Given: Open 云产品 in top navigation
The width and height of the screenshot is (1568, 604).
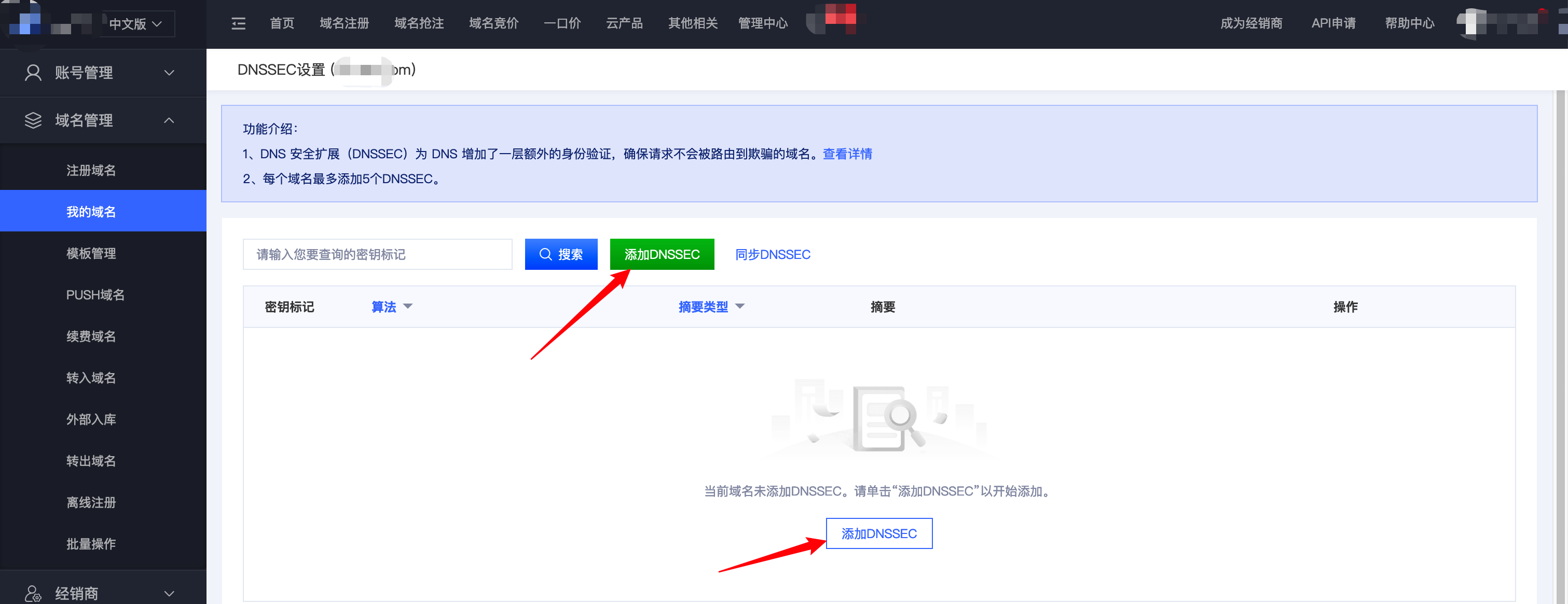Looking at the screenshot, I should click(x=625, y=23).
